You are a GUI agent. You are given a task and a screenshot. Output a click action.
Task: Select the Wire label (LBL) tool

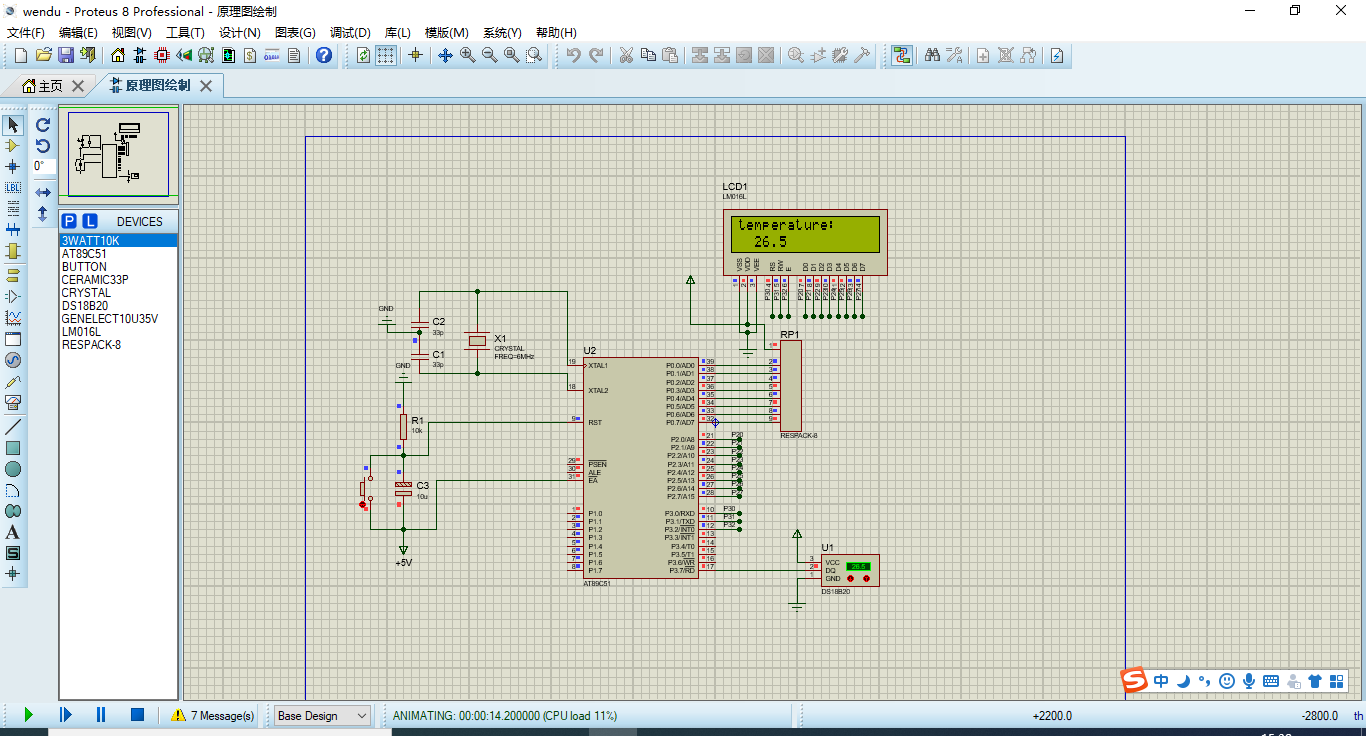tap(13, 187)
